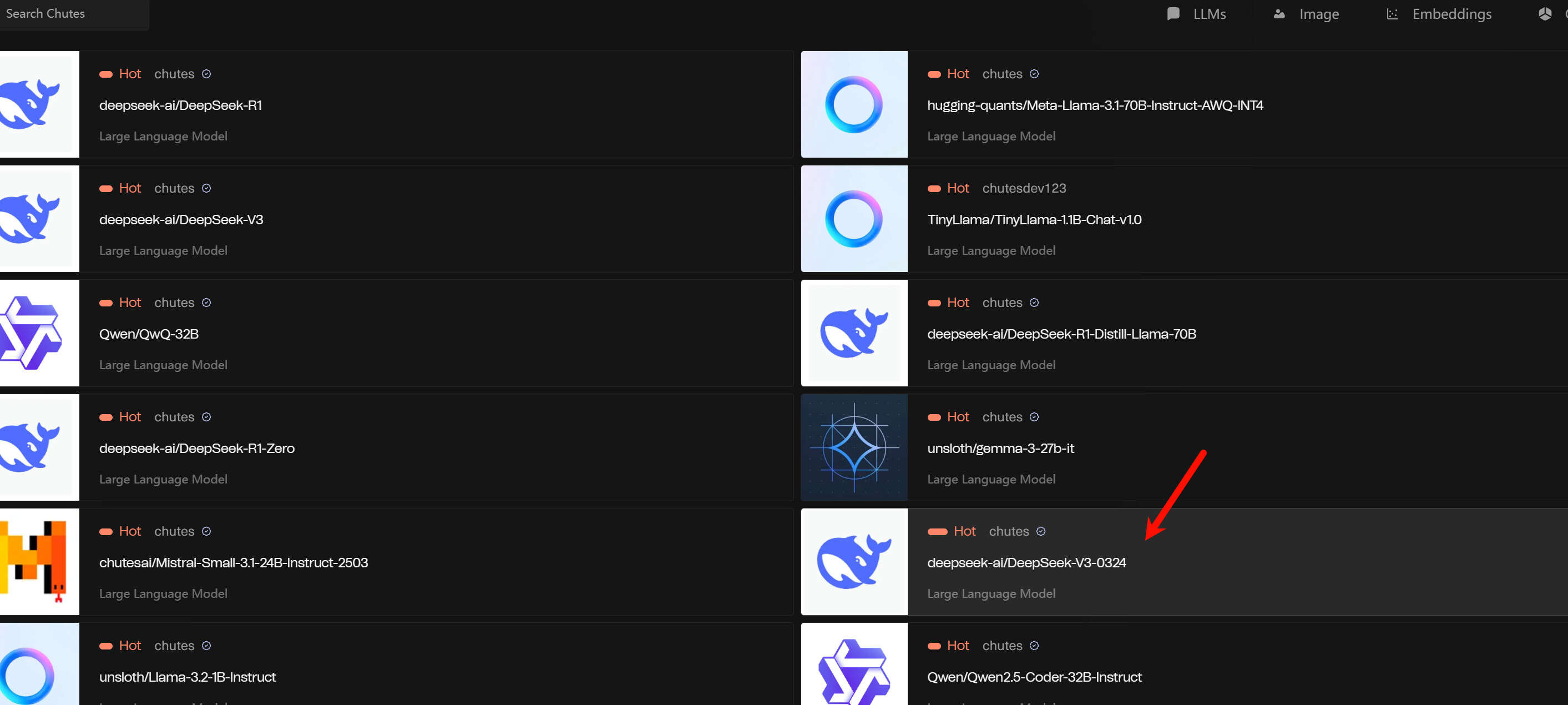
Task: Click the DeepSeek-R1-Zero whale logo
Action: tap(39, 447)
